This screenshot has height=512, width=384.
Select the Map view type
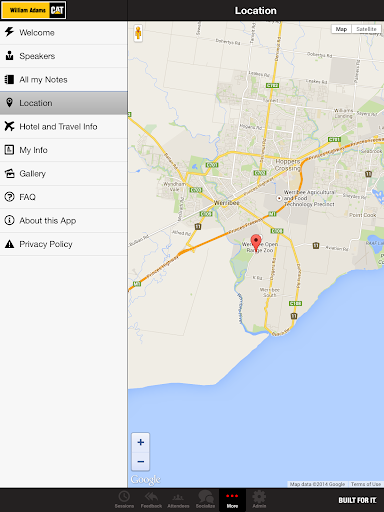(x=341, y=29)
